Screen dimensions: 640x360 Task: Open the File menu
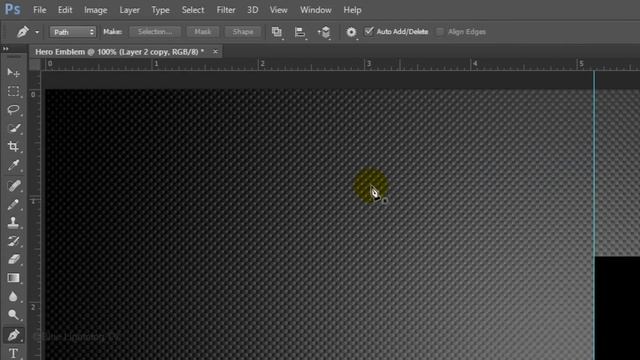[x=40, y=10]
